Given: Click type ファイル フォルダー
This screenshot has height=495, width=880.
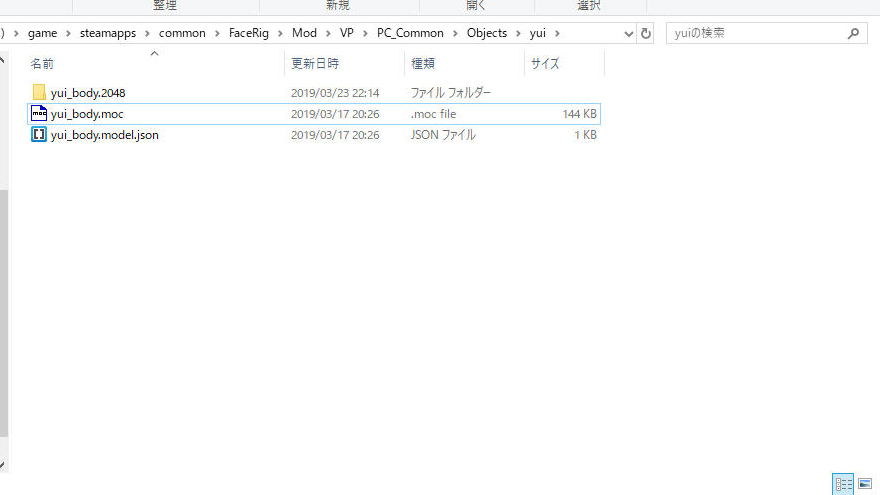Looking at the screenshot, I should click(451, 93).
